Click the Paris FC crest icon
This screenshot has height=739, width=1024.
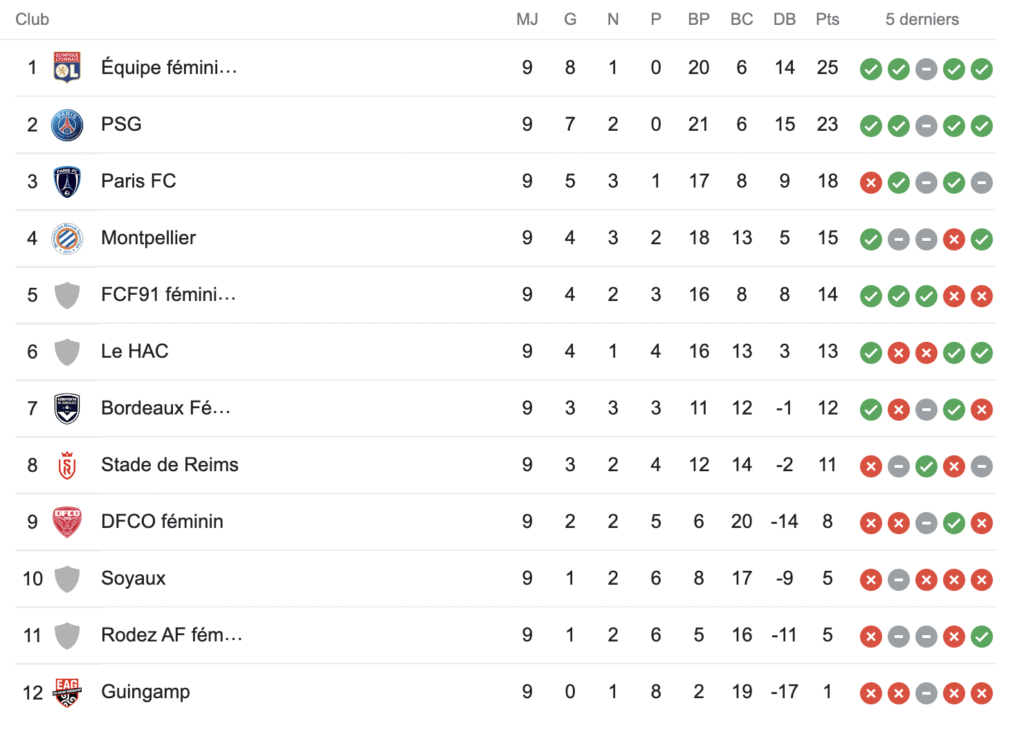tap(67, 181)
